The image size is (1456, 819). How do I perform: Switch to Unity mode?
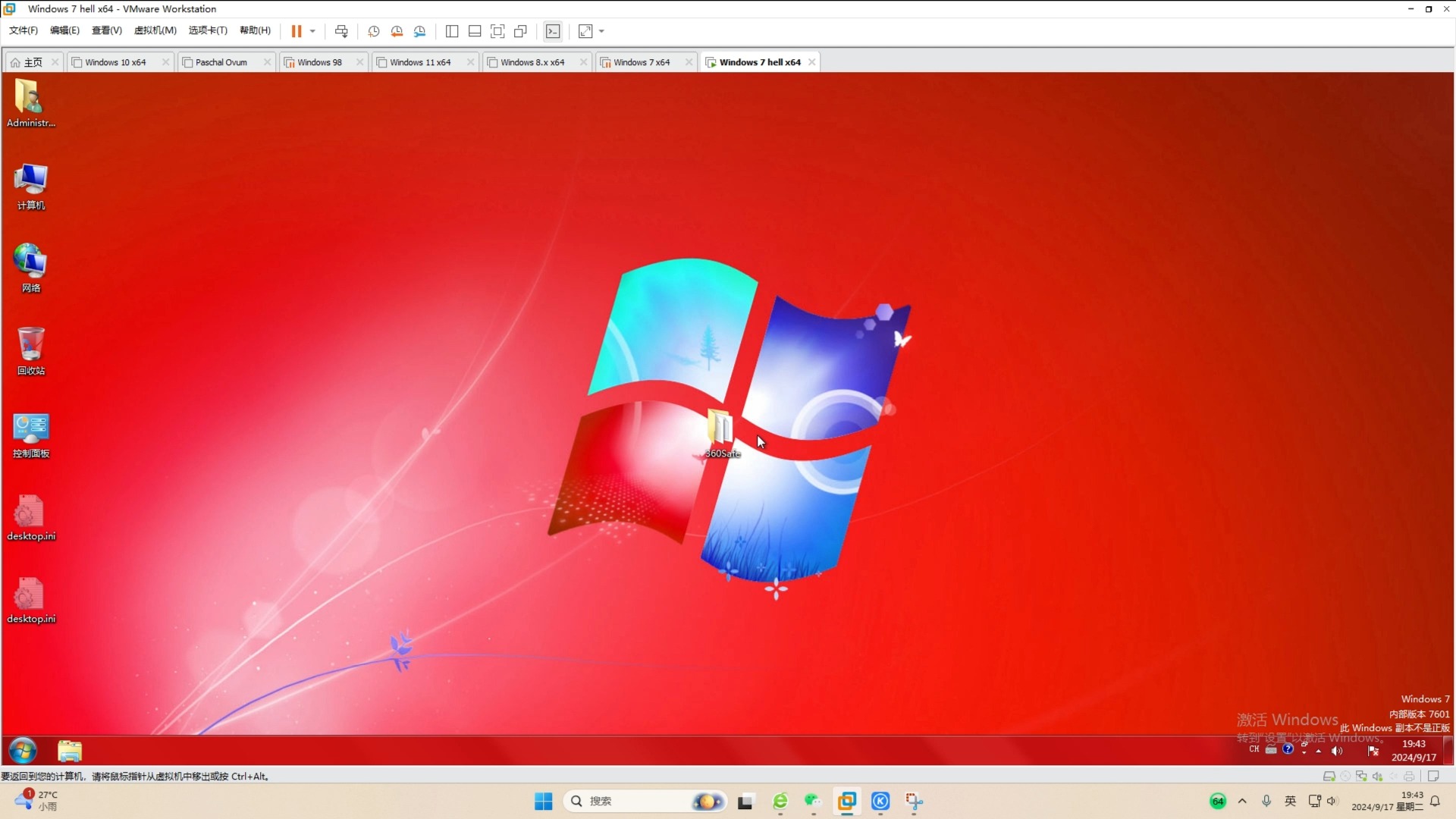click(520, 31)
